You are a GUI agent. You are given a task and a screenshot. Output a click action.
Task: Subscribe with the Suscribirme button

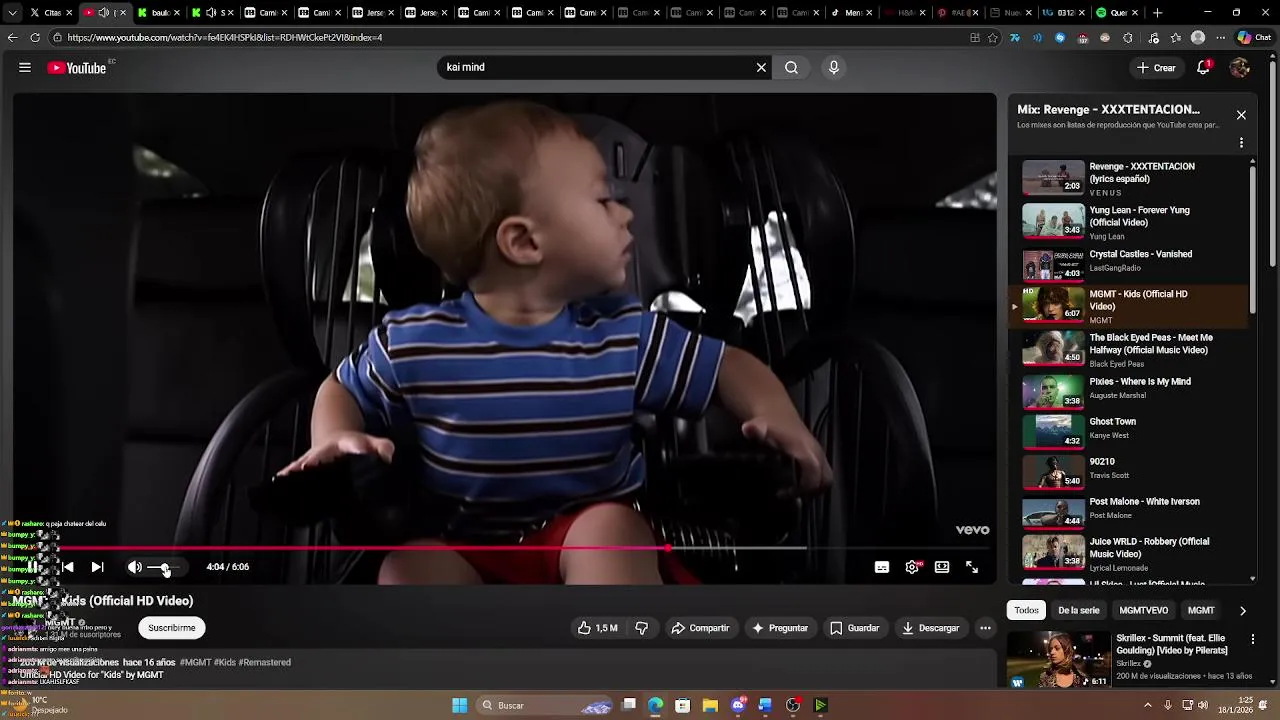pos(172,628)
